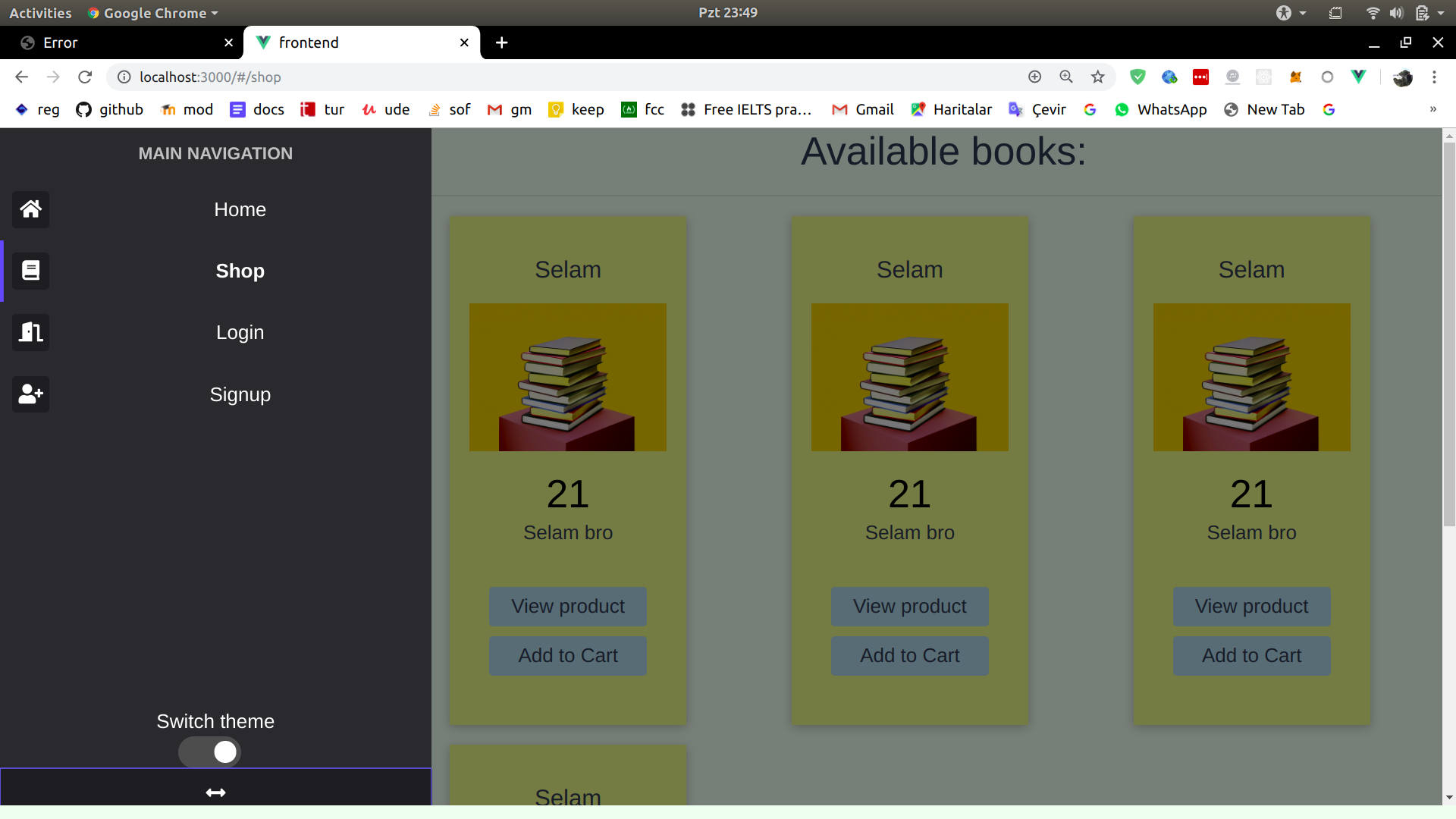Open Vue devtools extension icon

click(x=1358, y=77)
